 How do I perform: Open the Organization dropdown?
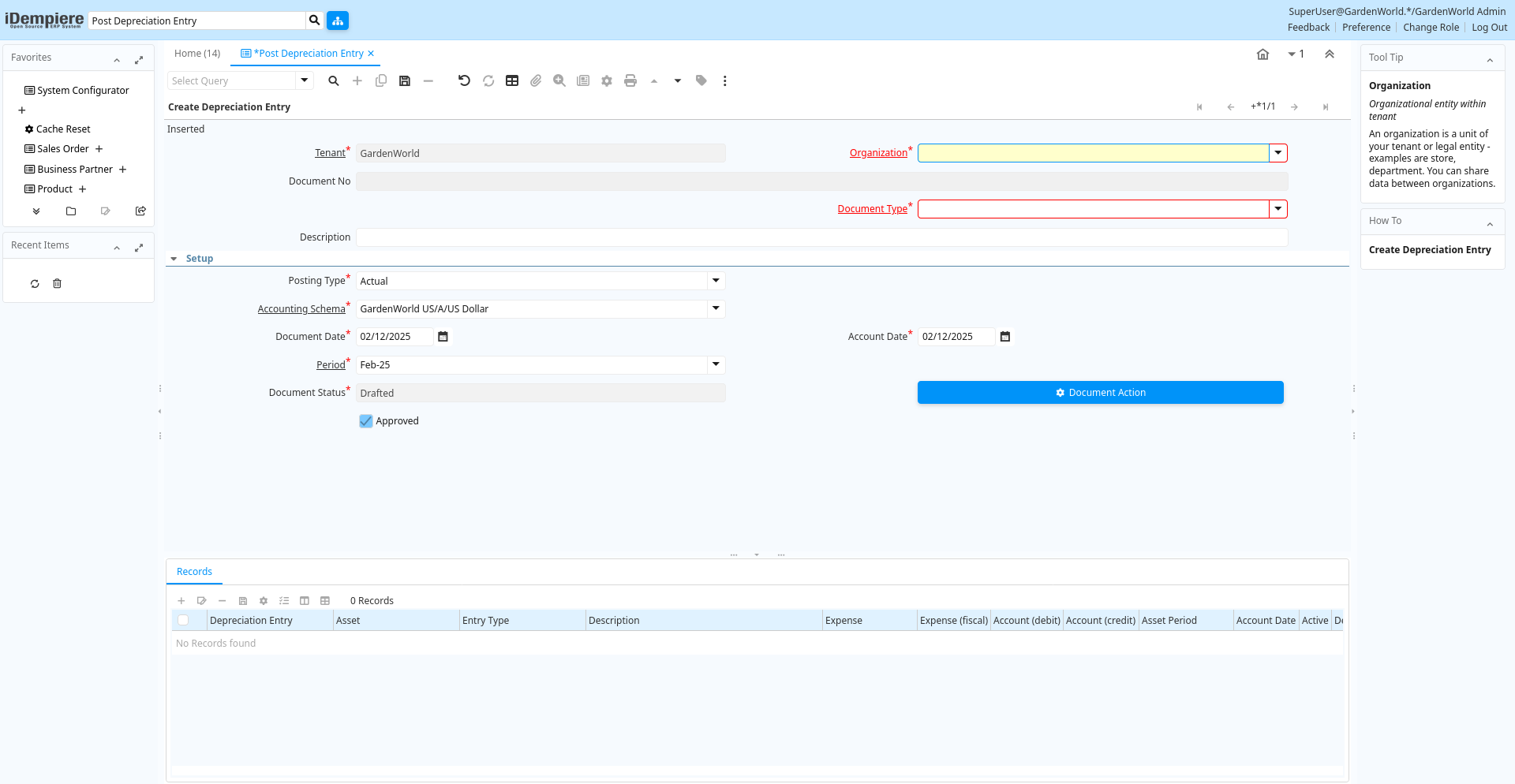[x=1277, y=153]
